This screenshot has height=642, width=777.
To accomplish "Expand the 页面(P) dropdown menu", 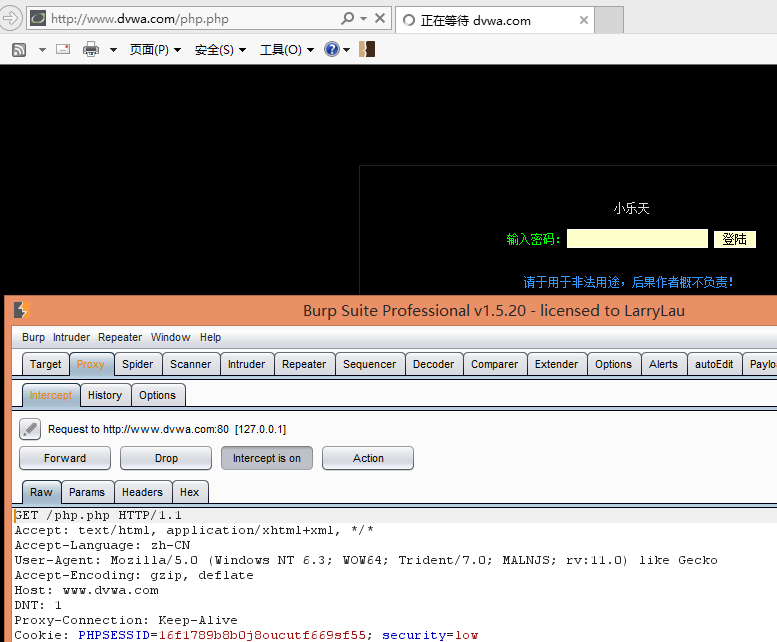I will click(155, 50).
